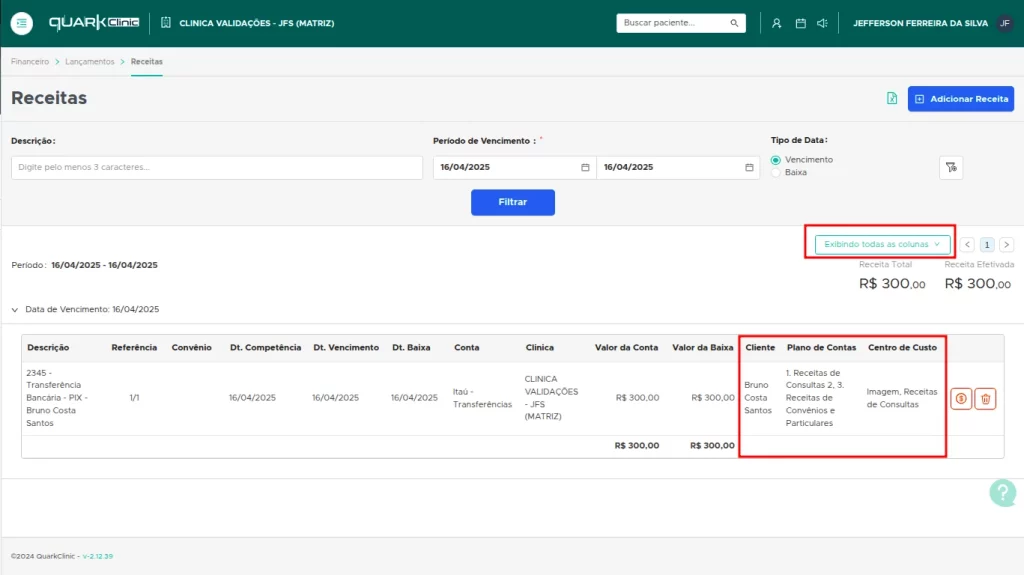Viewport: 1024px width, 575px height.
Task: Open advanced filter funnel icon
Action: click(951, 167)
